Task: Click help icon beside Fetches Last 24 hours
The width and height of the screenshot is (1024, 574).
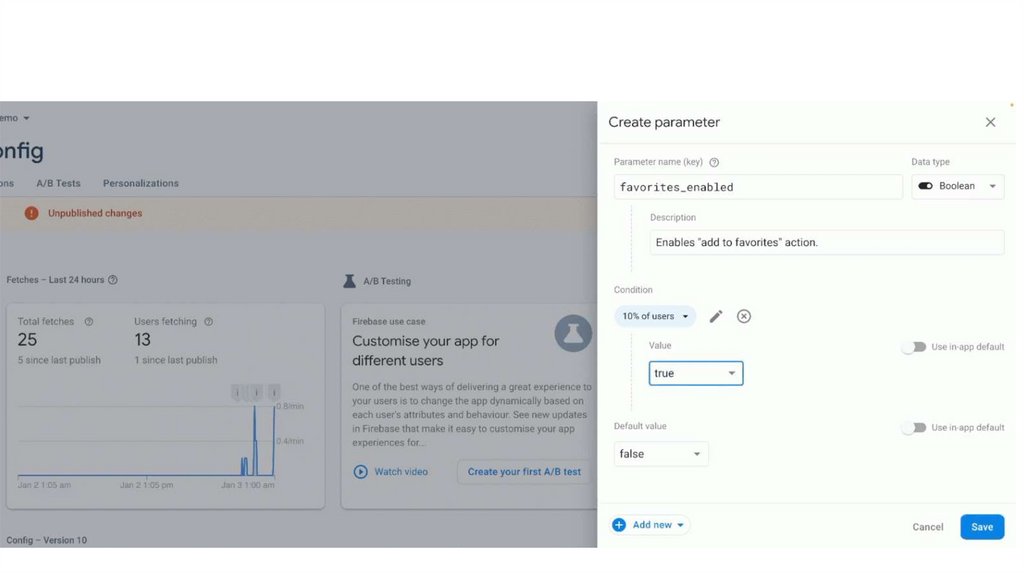Action: tap(113, 280)
